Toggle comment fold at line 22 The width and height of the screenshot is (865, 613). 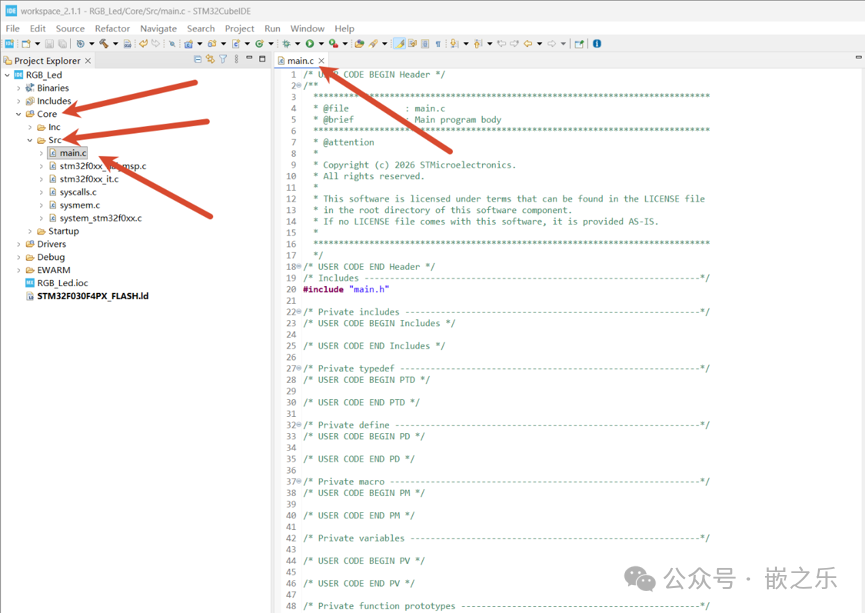(x=299, y=312)
